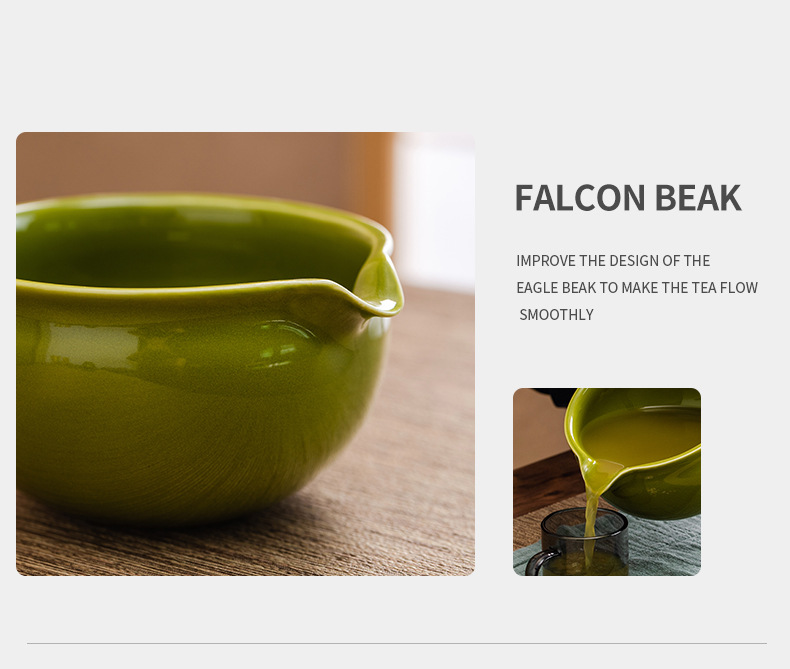Click the glass cup in the small photo
The image size is (790, 669).
(x=585, y=543)
